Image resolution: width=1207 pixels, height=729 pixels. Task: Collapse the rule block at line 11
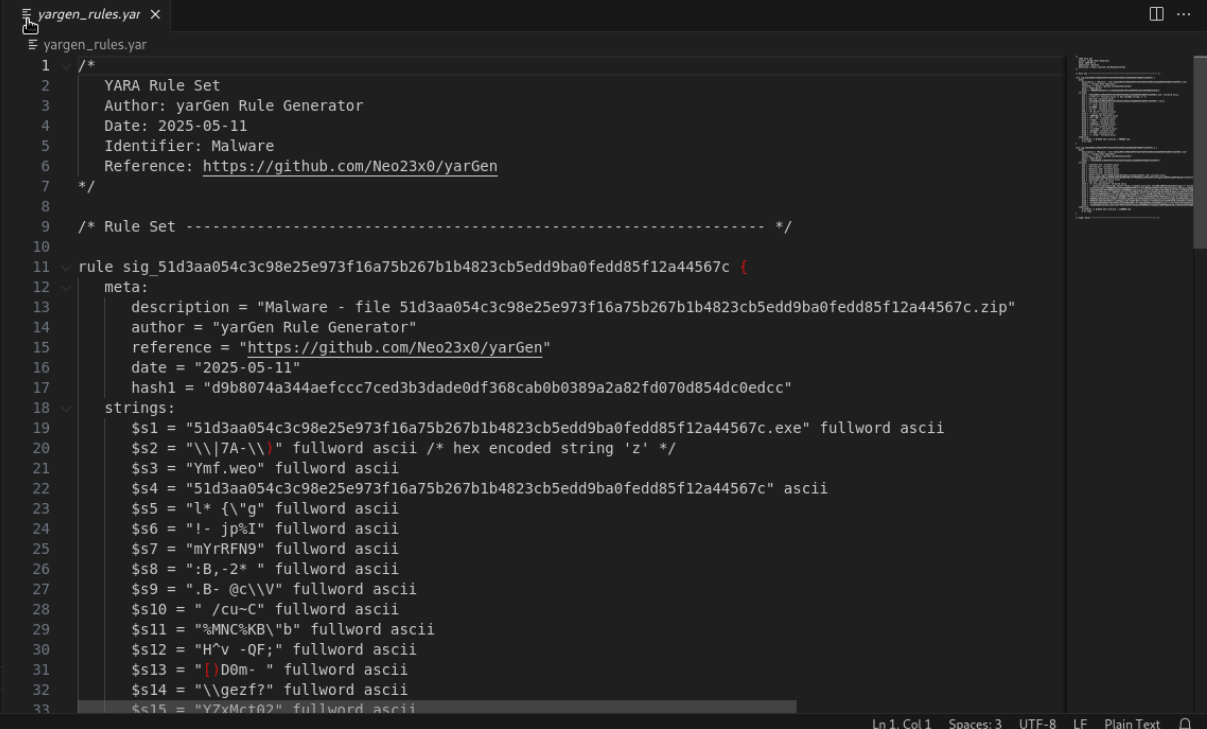coord(66,267)
